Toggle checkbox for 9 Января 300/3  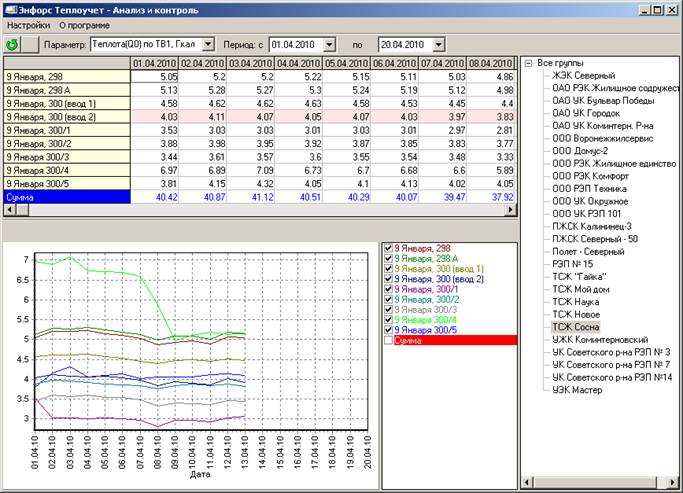coord(389,310)
